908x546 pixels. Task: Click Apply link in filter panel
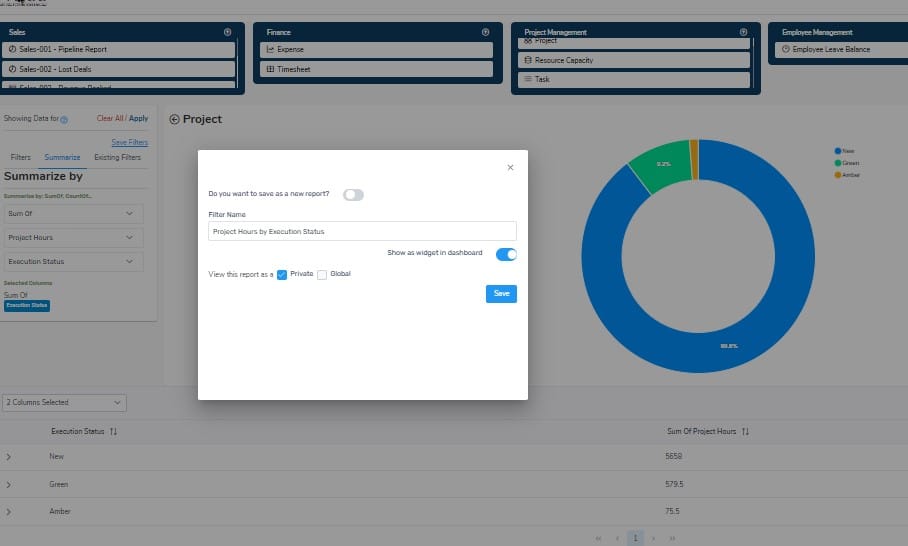[x=138, y=118]
